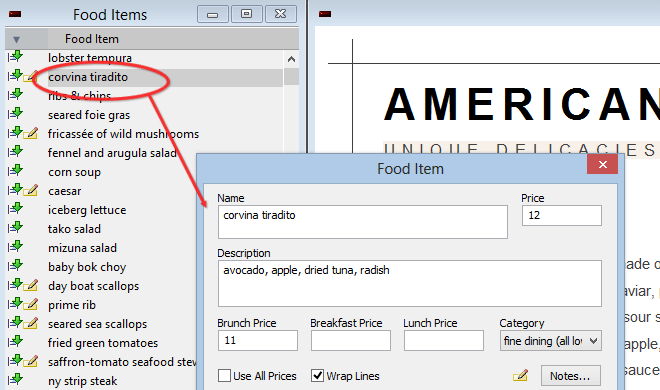Click the Name input field
Screen dimensions: 660x390
363,222
